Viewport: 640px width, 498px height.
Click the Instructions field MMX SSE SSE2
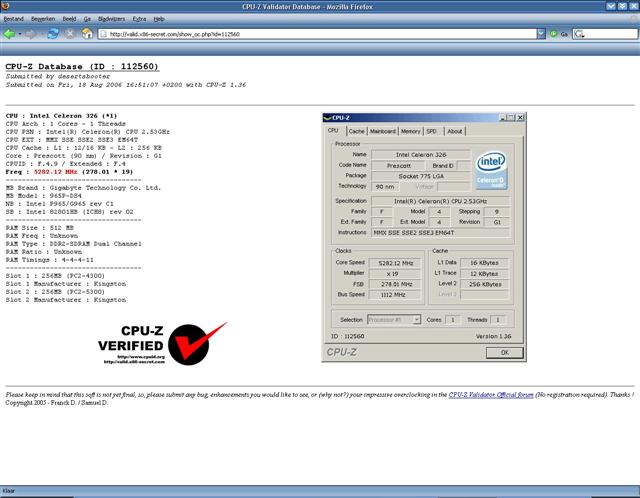click(x=440, y=233)
